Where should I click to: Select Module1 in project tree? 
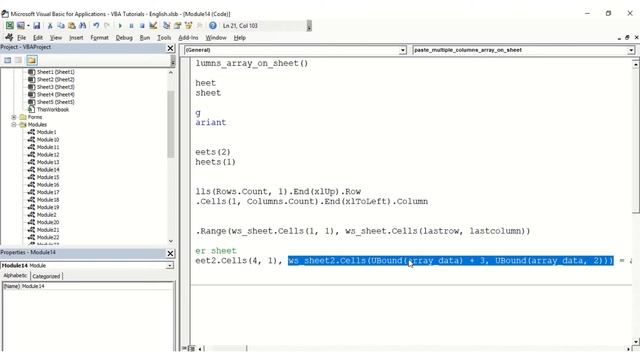[x=46, y=132]
